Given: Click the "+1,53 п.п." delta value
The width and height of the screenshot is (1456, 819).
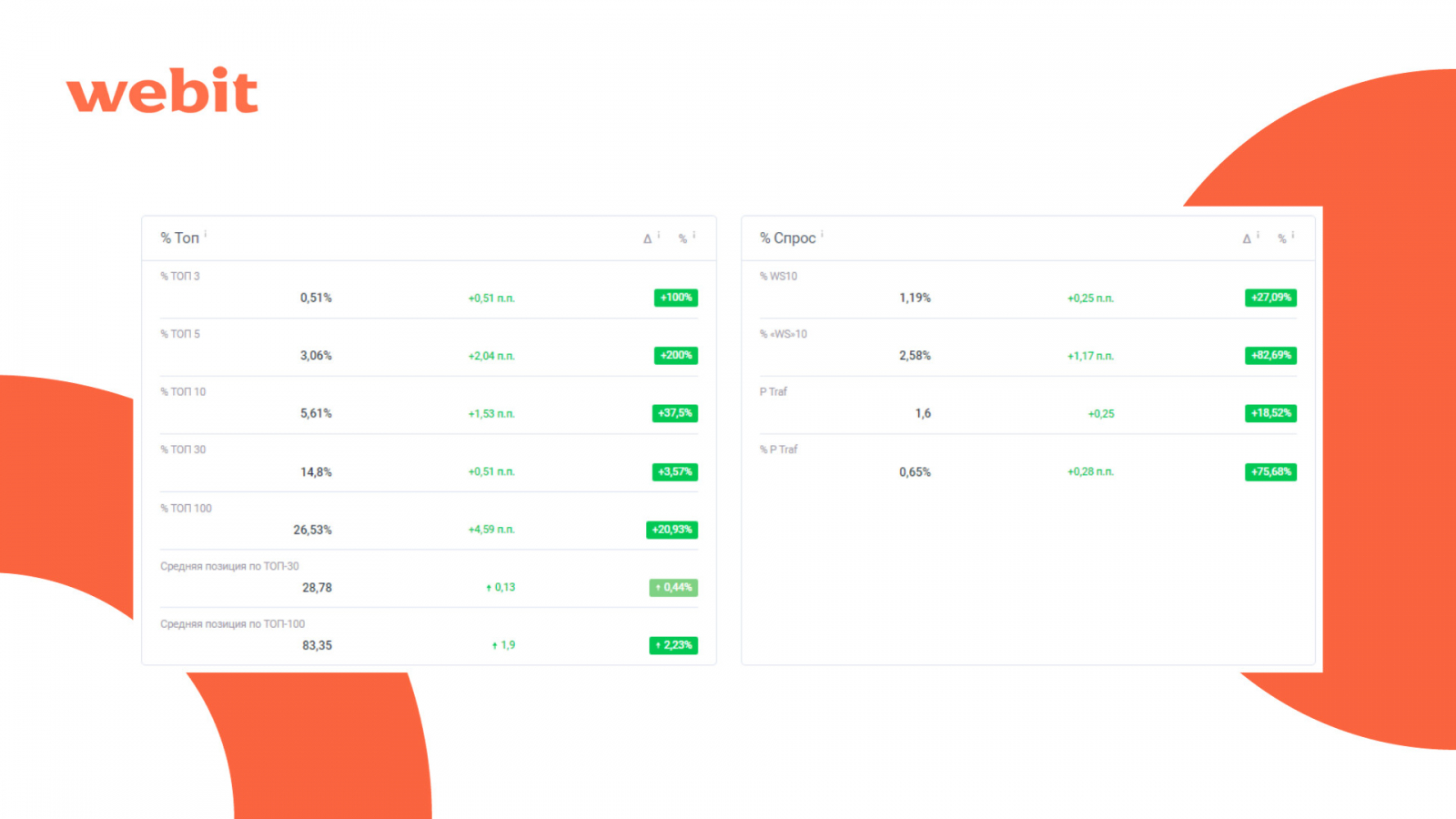Looking at the screenshot, I should click(491, 414).
